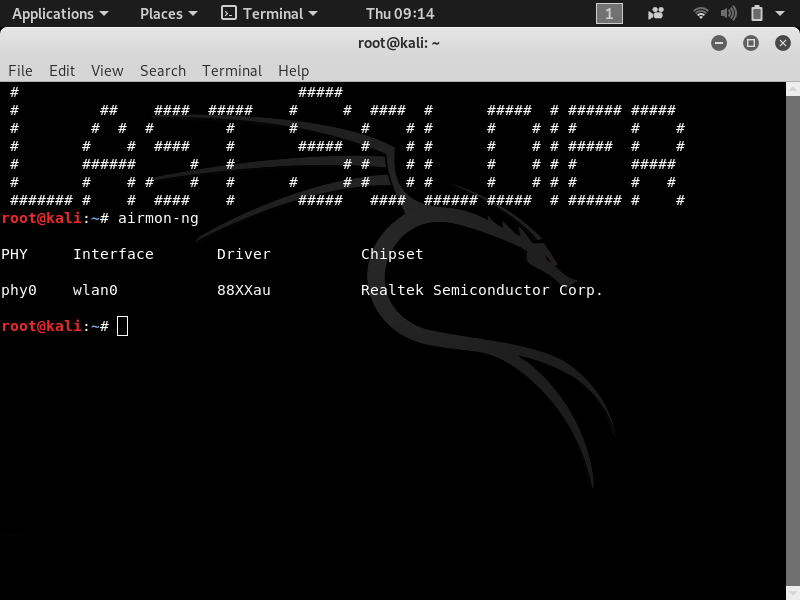
Task: Click the 'Driver' column header
Action: tap(243, 254)
